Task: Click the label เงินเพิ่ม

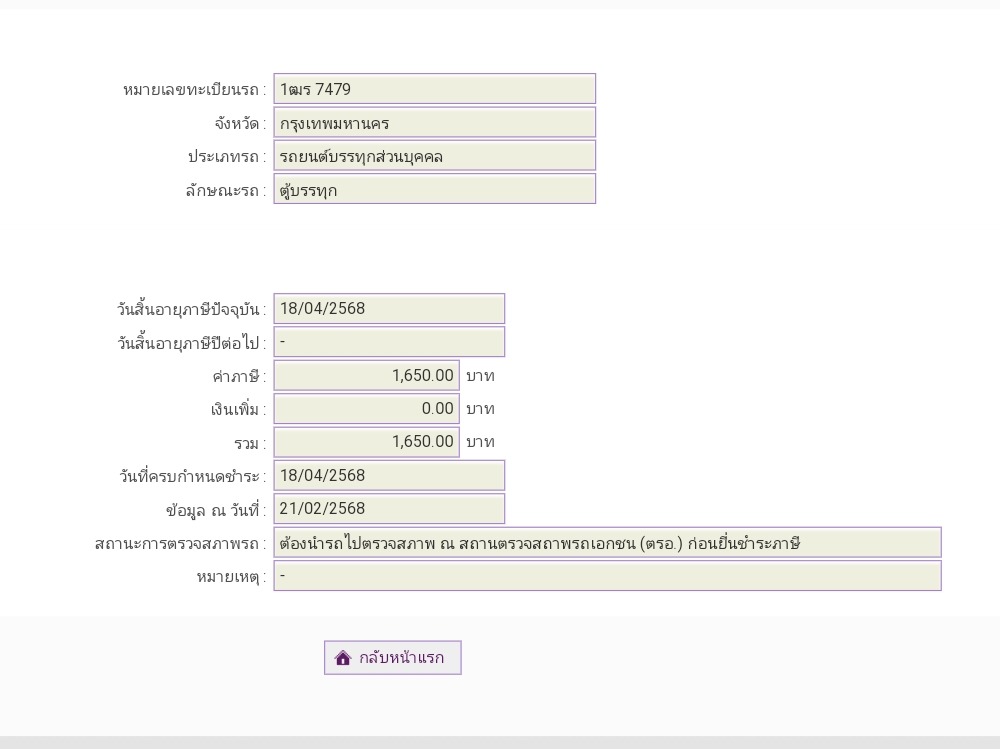Action: (238, 410)
